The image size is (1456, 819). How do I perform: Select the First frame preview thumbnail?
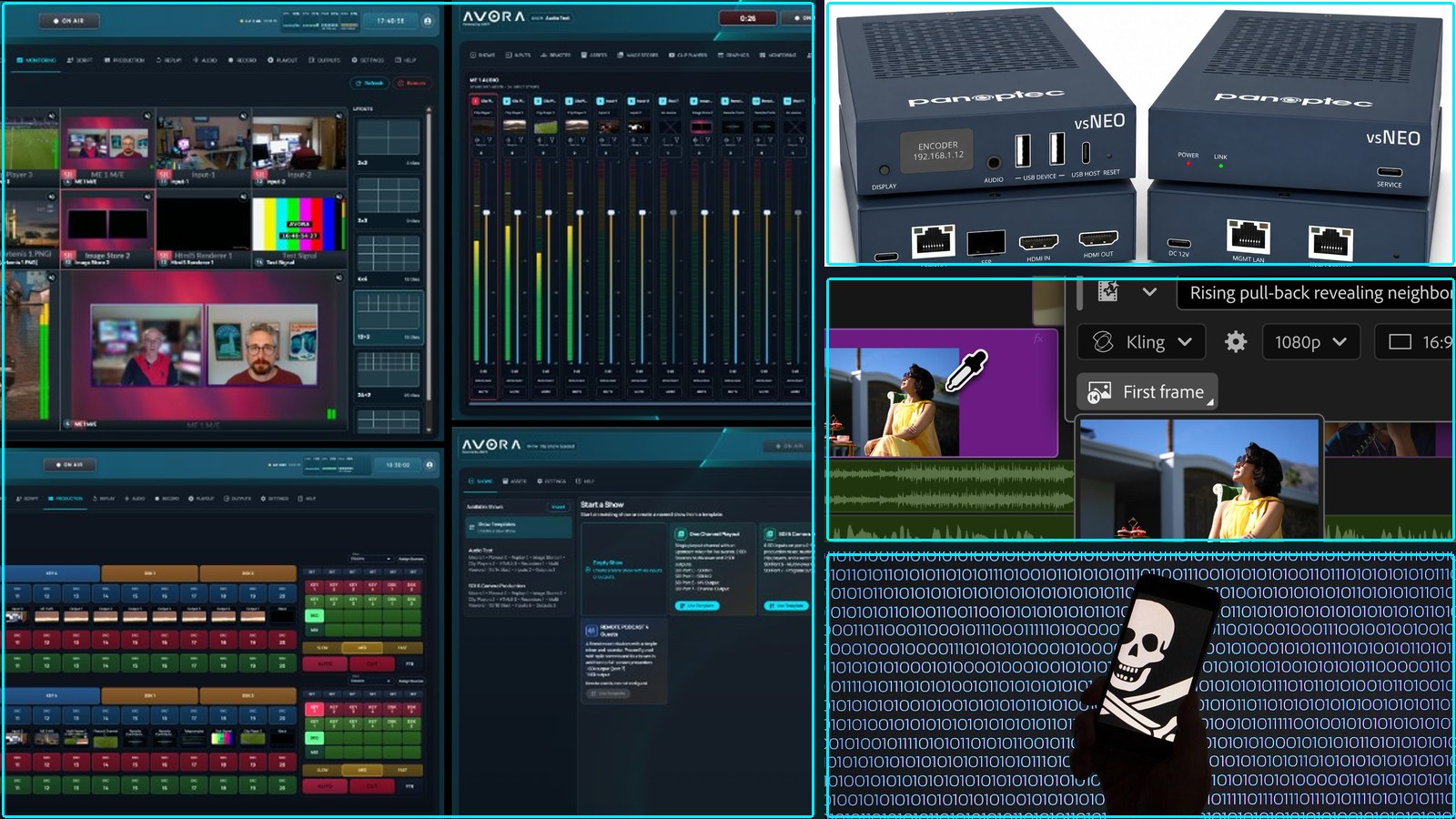coord(1198,479)
